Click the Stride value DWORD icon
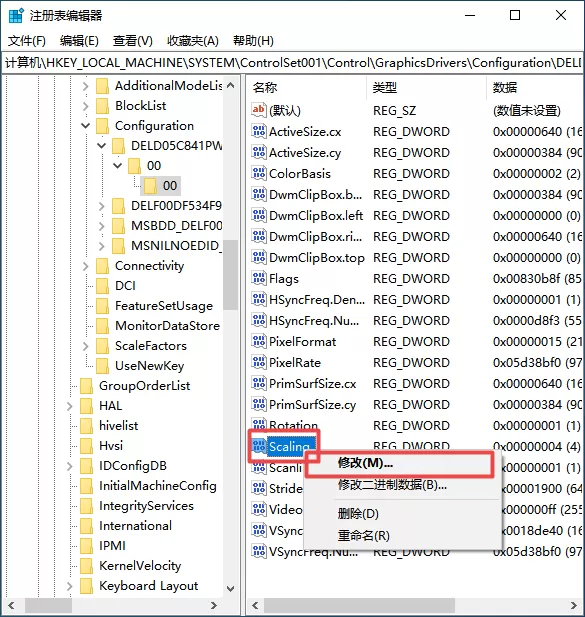The image size is (585, 617). [x=258, y=488]
